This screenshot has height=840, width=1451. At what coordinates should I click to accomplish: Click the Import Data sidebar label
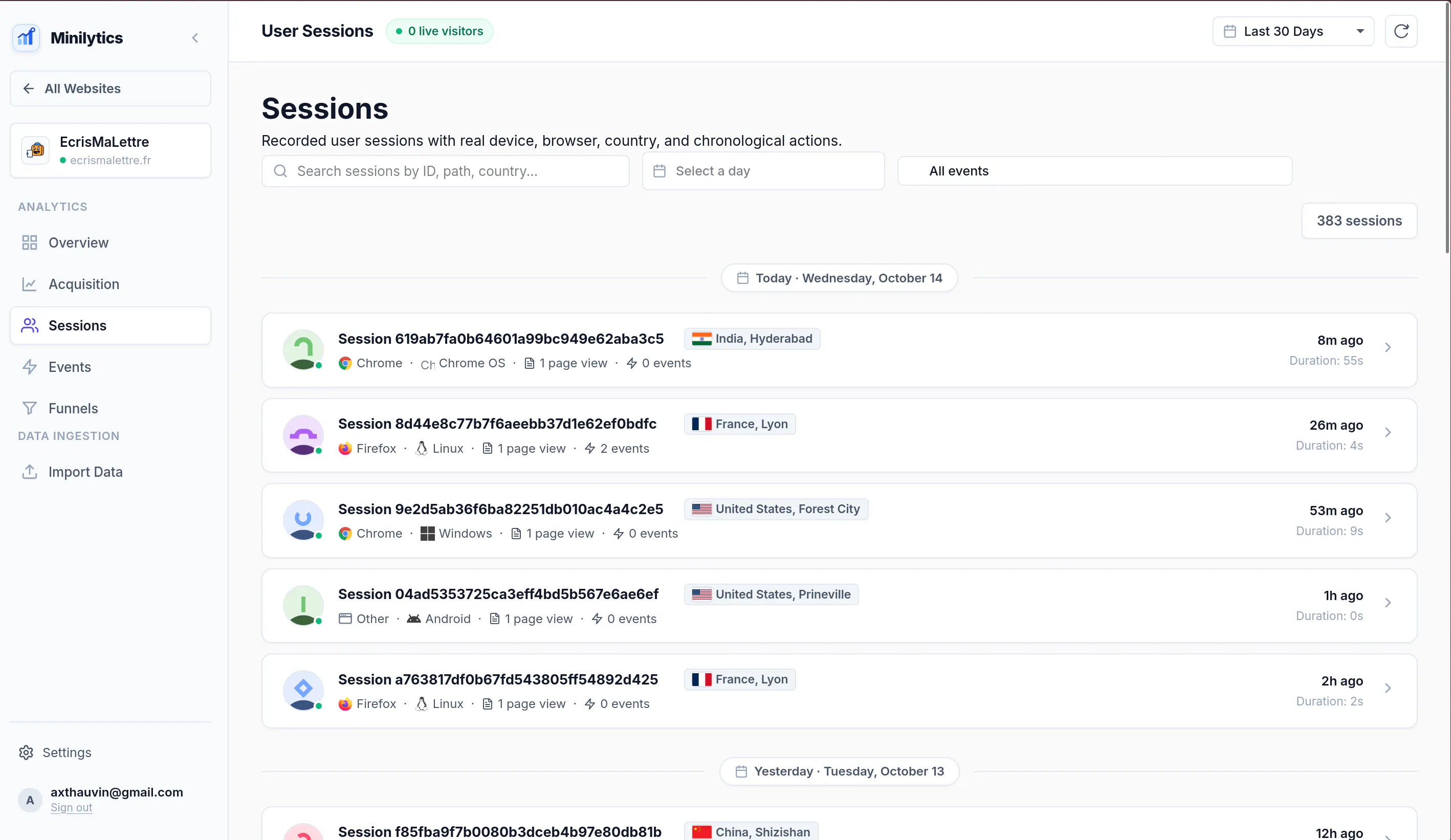[85, 472]
